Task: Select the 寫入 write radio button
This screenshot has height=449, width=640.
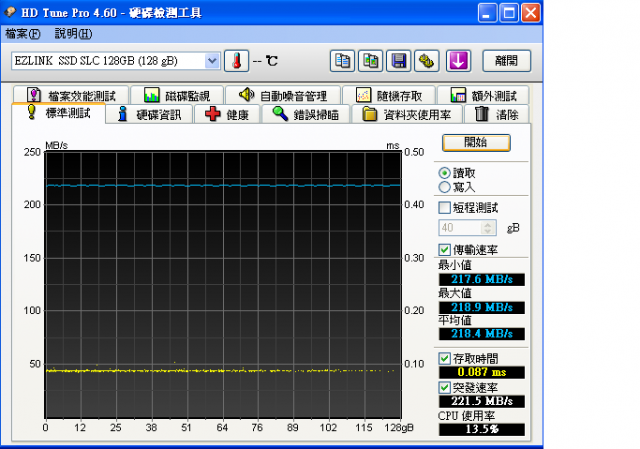Action: click(x=445, y=187)
